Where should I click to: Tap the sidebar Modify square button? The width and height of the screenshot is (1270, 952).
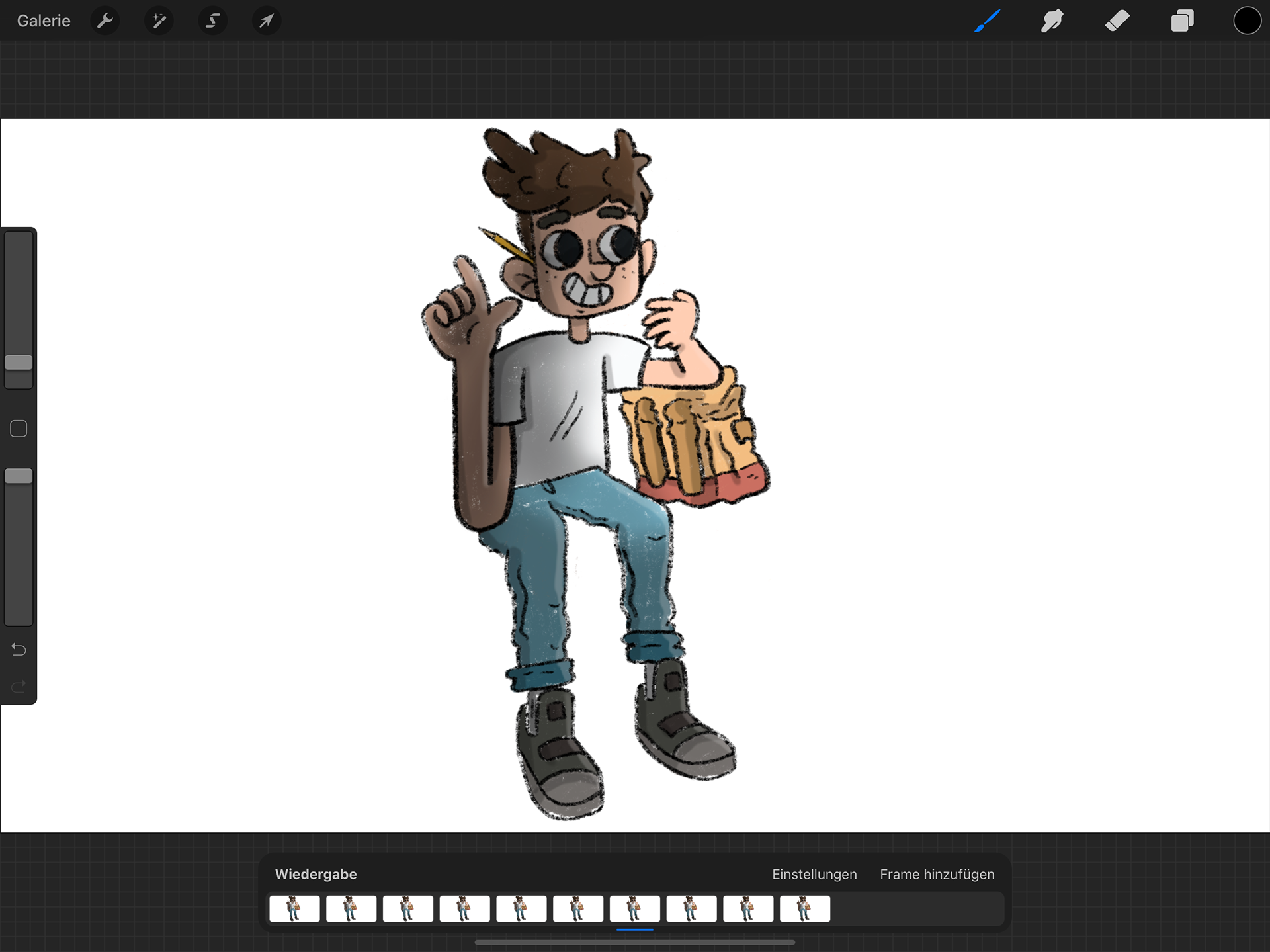19,429
